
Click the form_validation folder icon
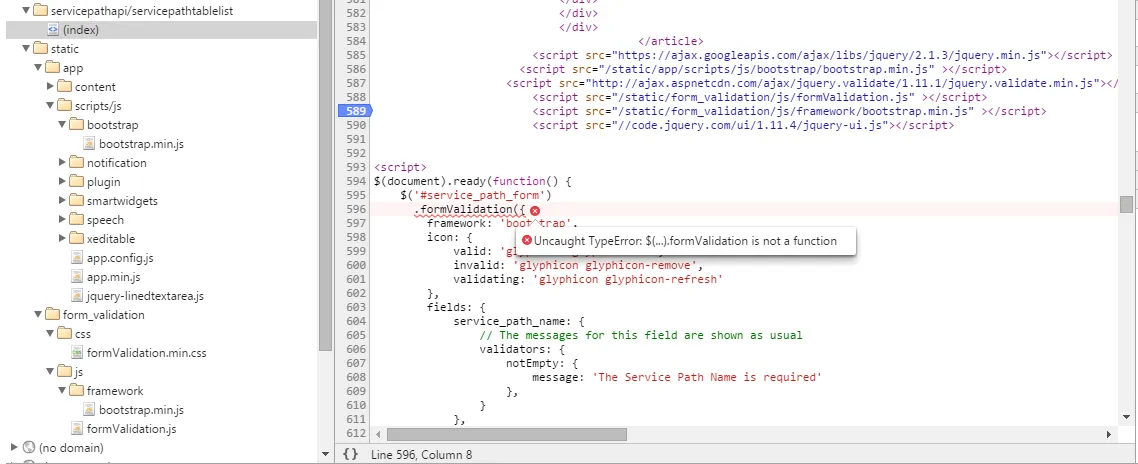click(52, 314)
